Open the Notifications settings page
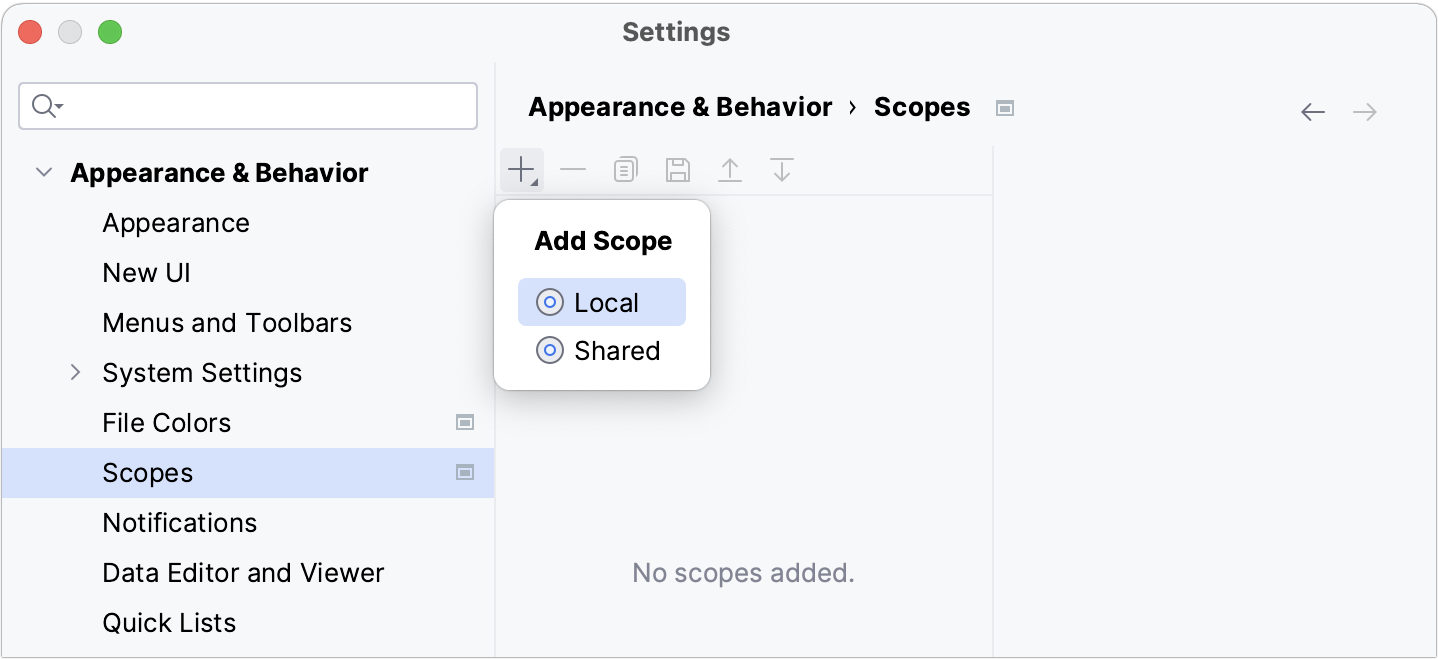Screen dimensions: 1438x659 [x=179, y=522]
